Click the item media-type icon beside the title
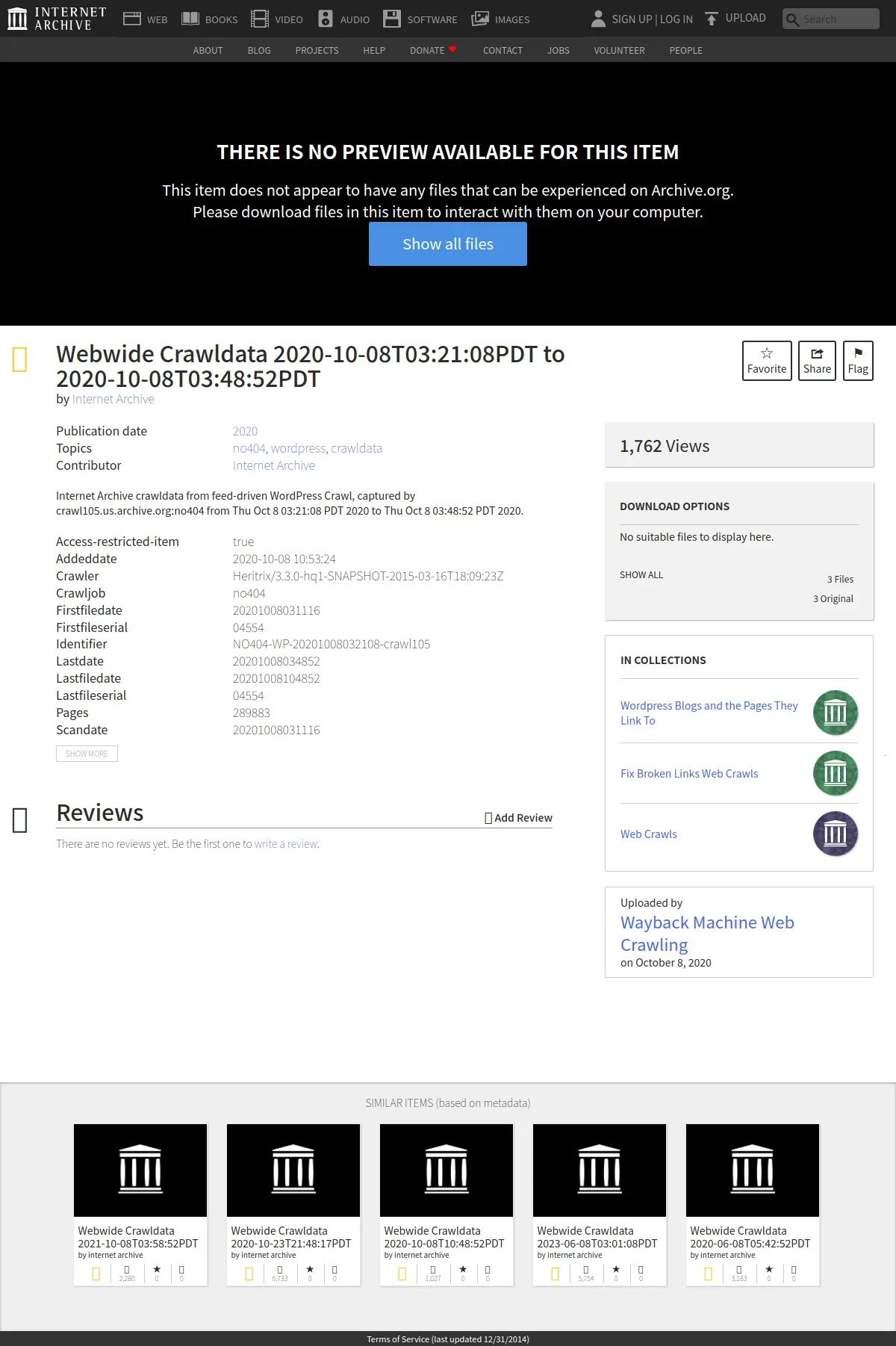This screenshot has width=896, height=1346. [x=20, y=359]
